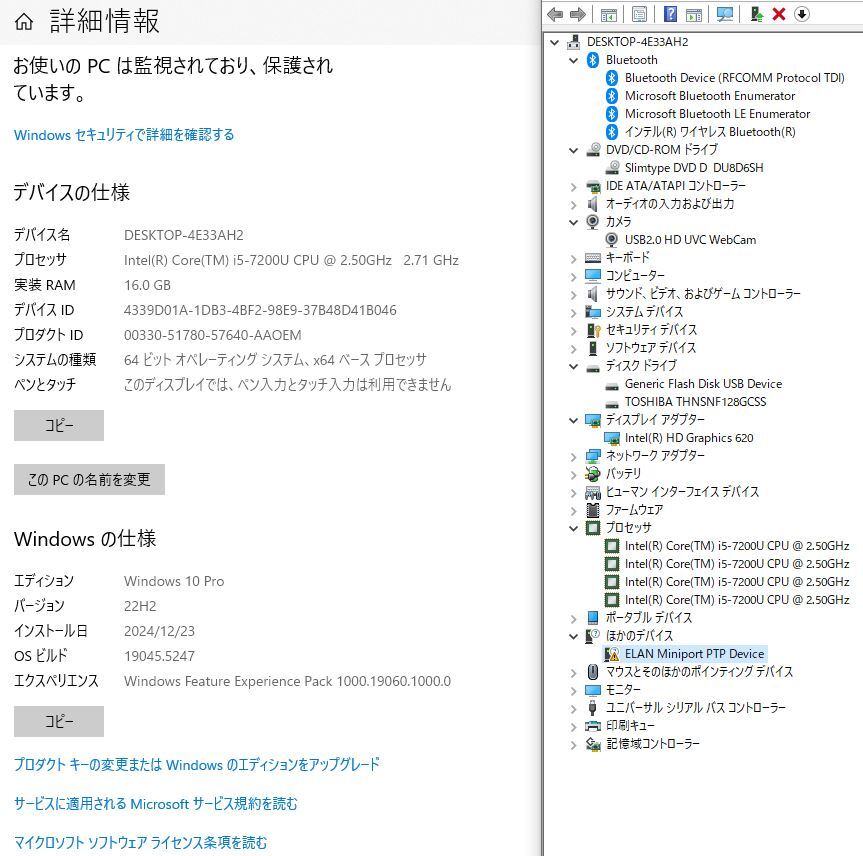The height and width of the screenshot is (856, 863).
Task: Expand サウンド、ビデオ、およびゲーム コントローラー
Action: [573, 295]
